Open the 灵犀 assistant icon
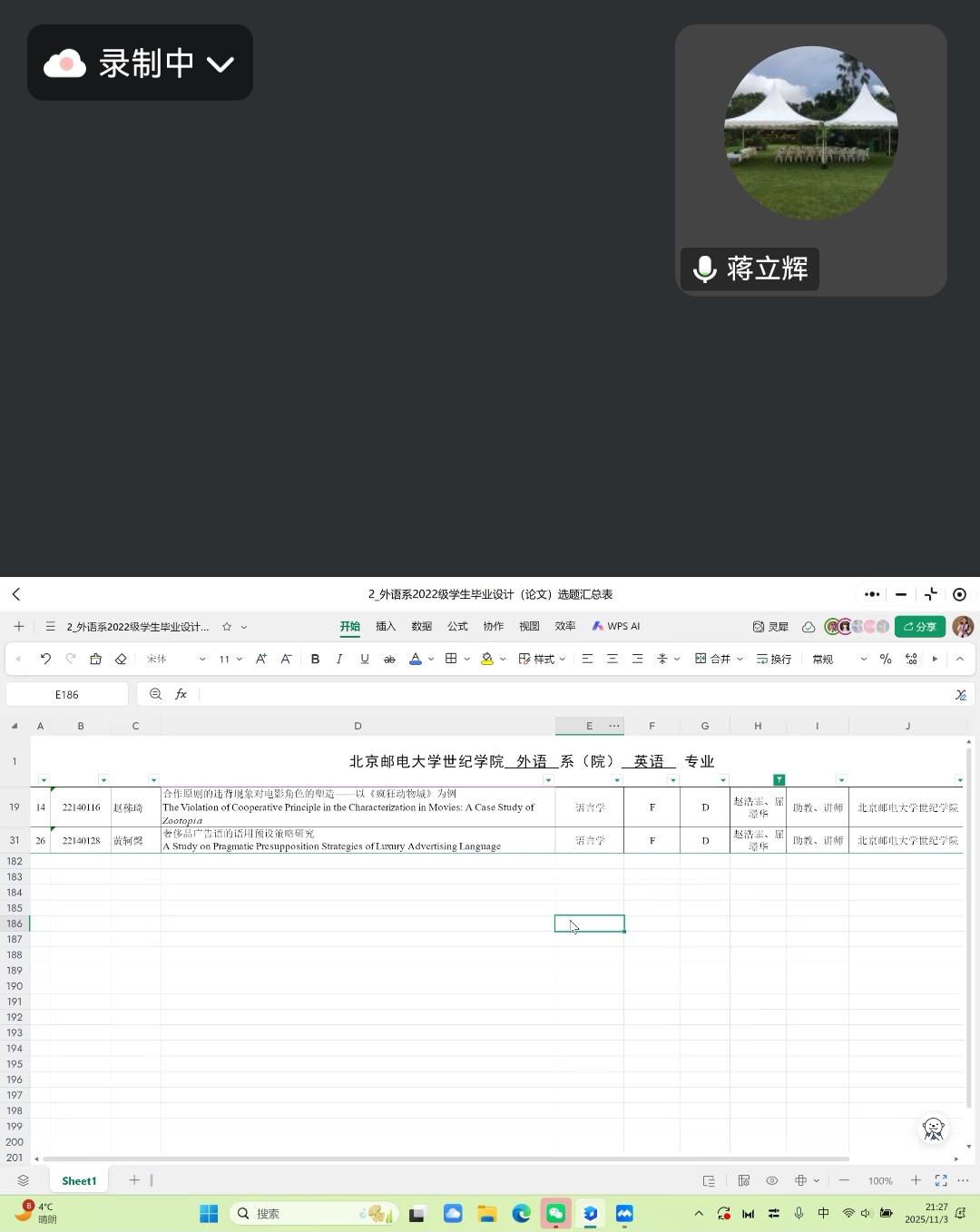Screen dimensions: 980x1232 (x=770, y=626)
